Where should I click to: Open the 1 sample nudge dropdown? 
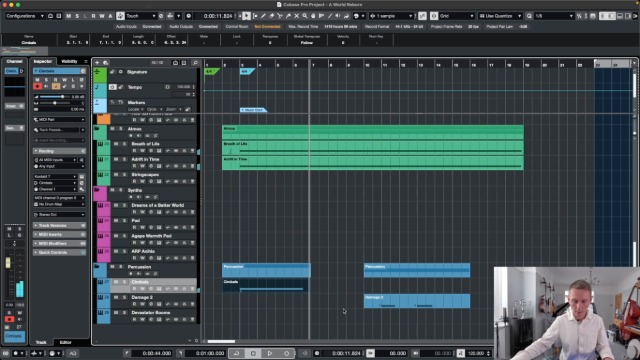point(391,16)
